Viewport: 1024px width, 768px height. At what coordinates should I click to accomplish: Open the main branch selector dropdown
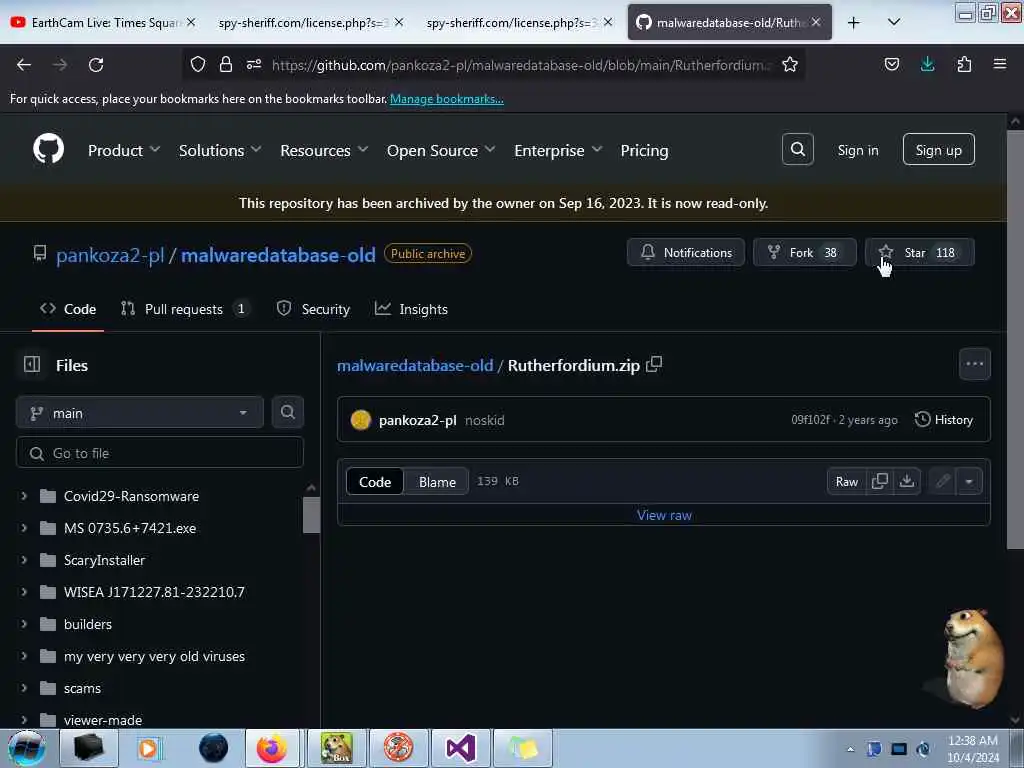140,413
